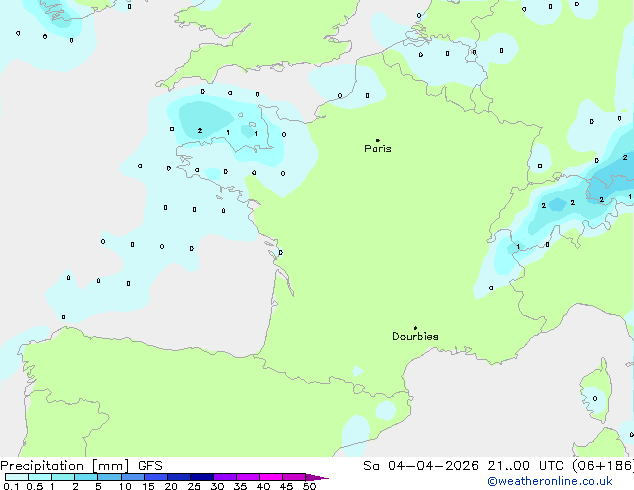Click the Dourbies location dot marker
This screenshot has width=634, height=490.
(415, 328)
